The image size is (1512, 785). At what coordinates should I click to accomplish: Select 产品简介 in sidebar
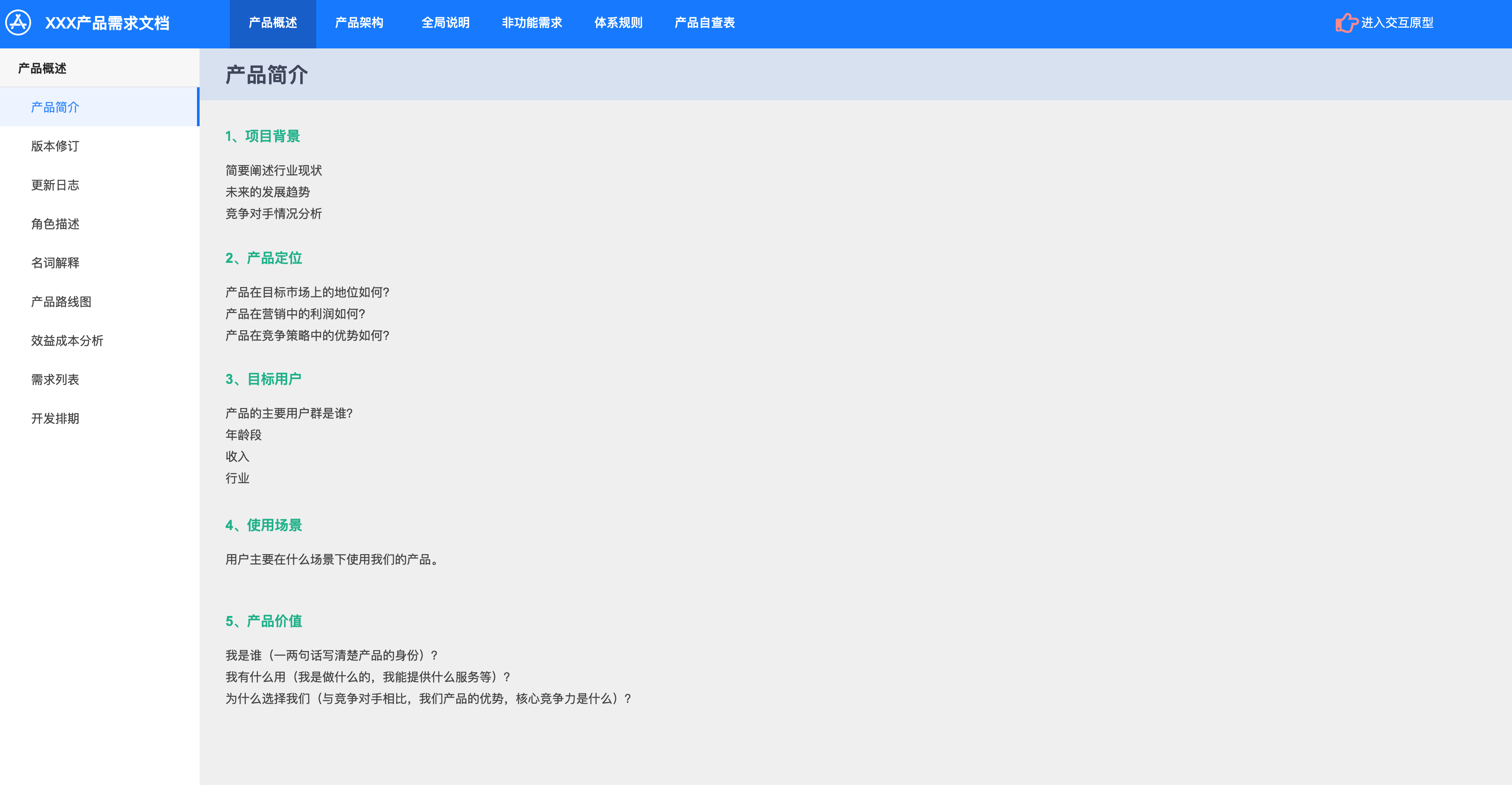[99, 107]
